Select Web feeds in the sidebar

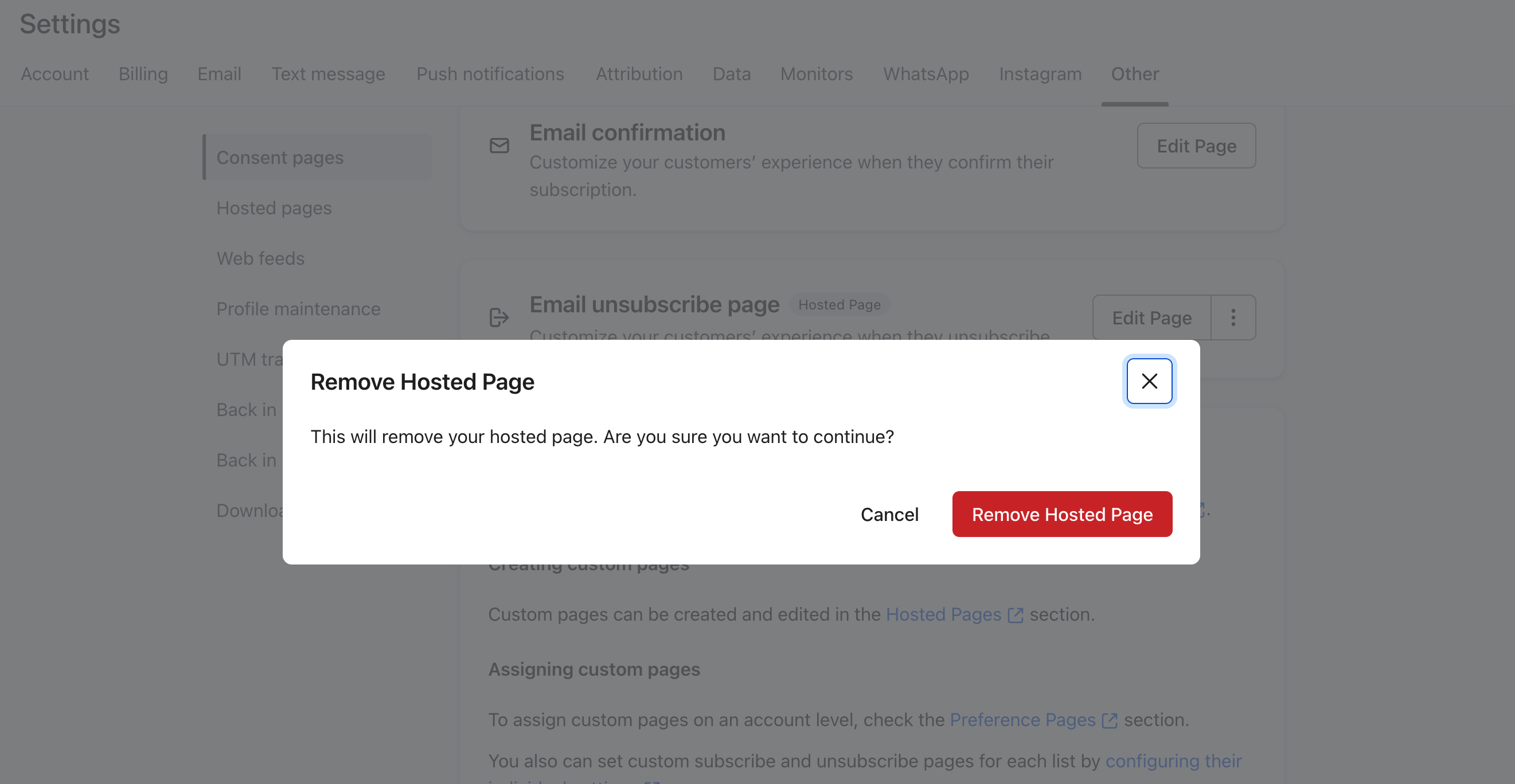click(x=260, y=258)
